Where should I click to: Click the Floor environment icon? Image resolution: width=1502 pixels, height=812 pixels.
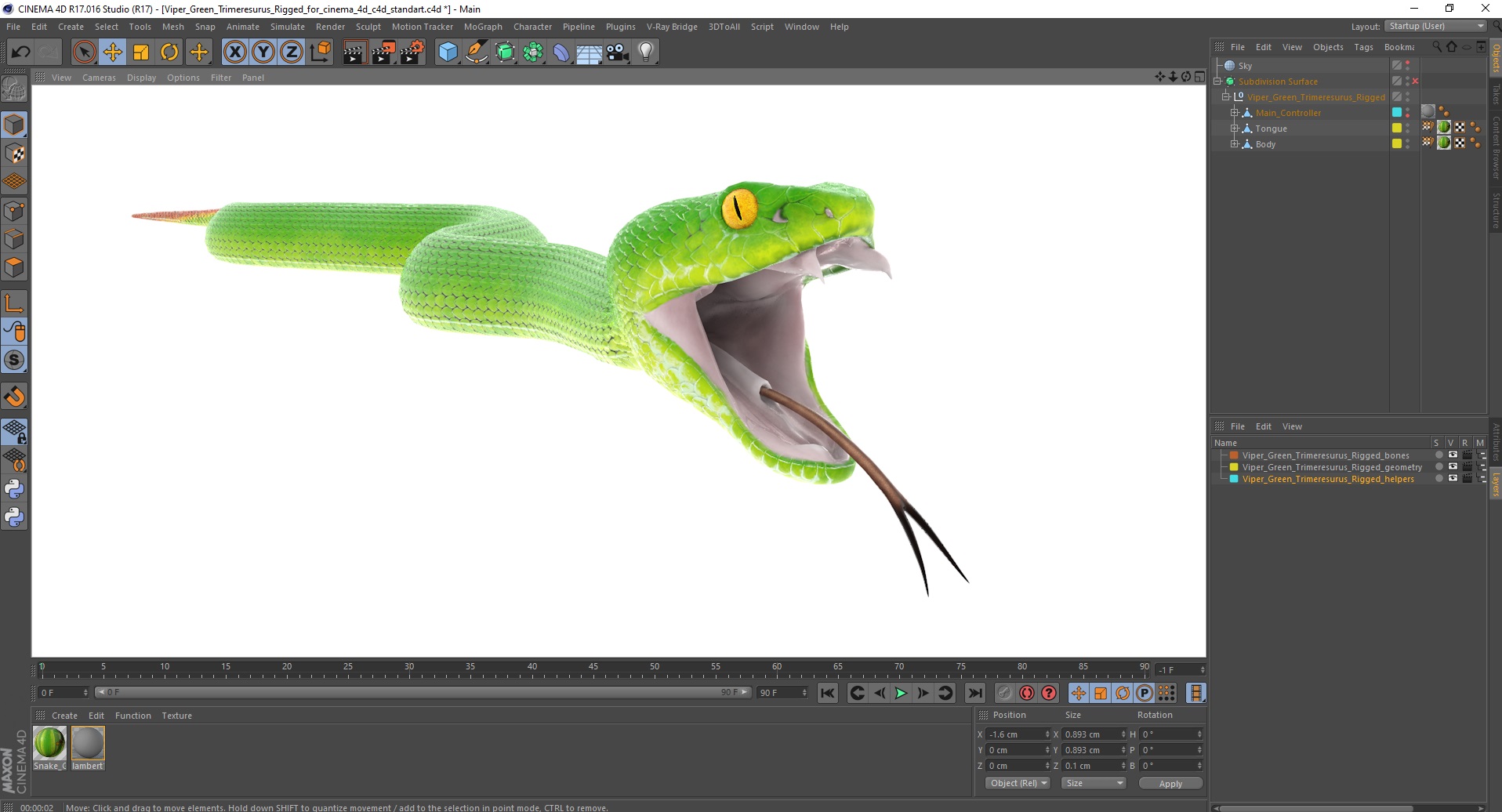tap(590, 53)
